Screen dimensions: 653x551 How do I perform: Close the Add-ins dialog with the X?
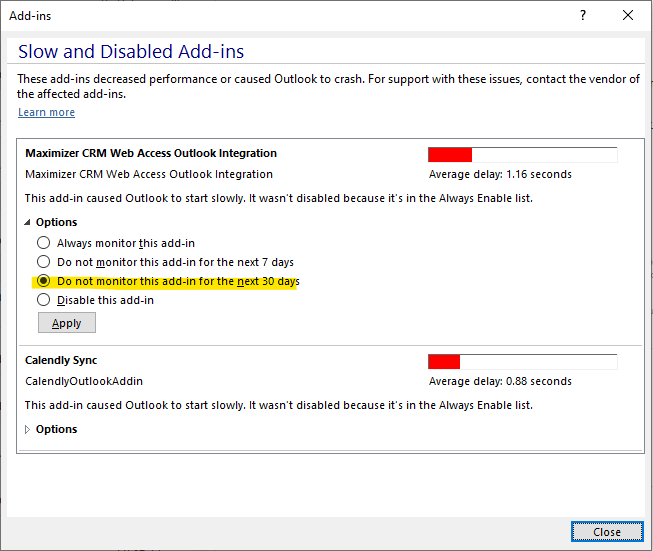tap(628, 15)
